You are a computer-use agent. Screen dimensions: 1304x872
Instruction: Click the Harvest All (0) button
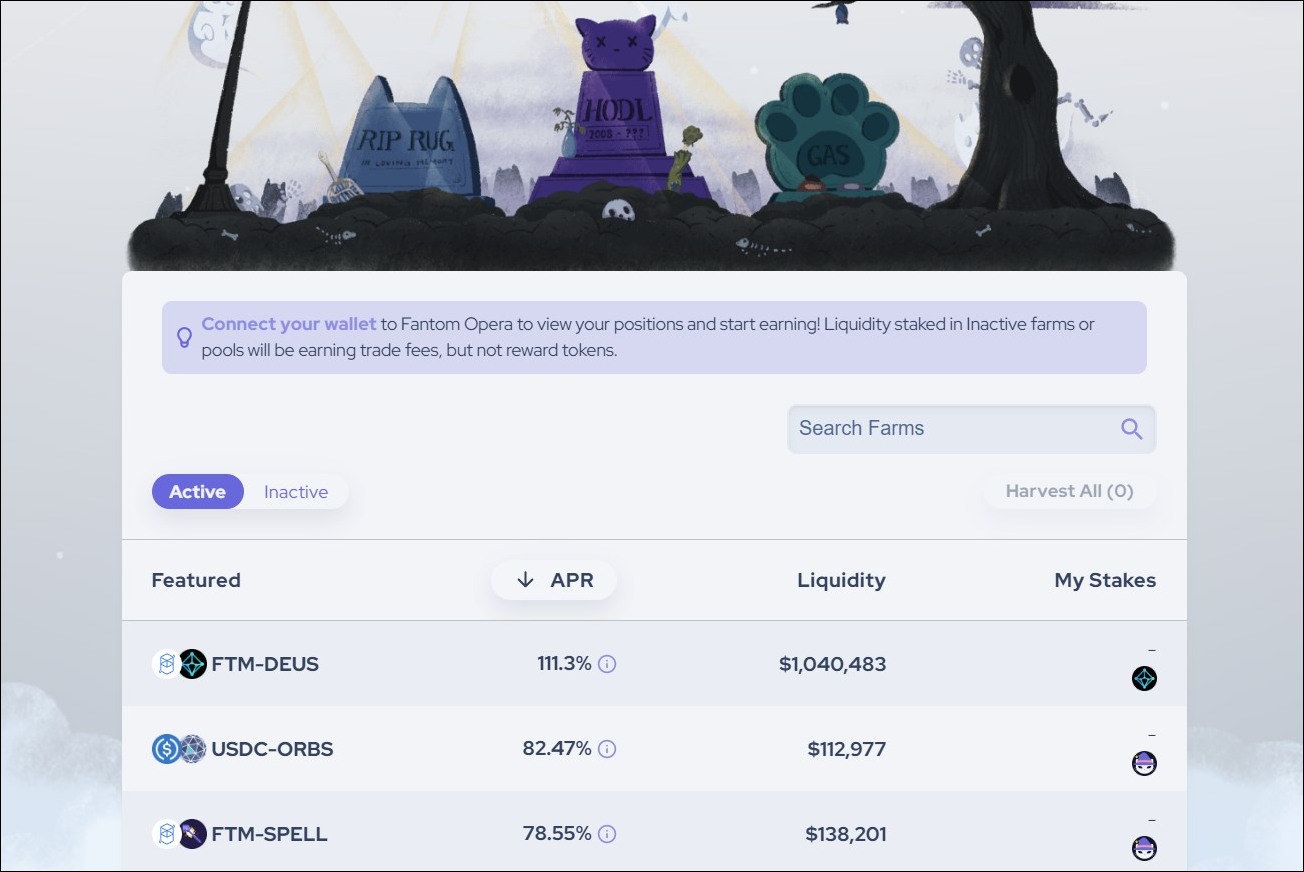click(x=1069, y=491)
